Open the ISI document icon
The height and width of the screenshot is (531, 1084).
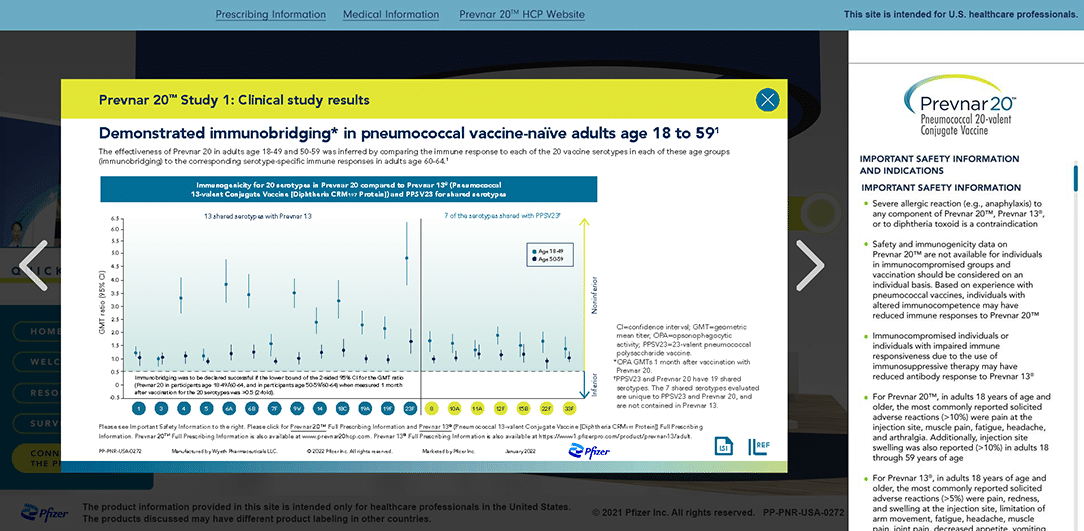click(x=723, y=446)
